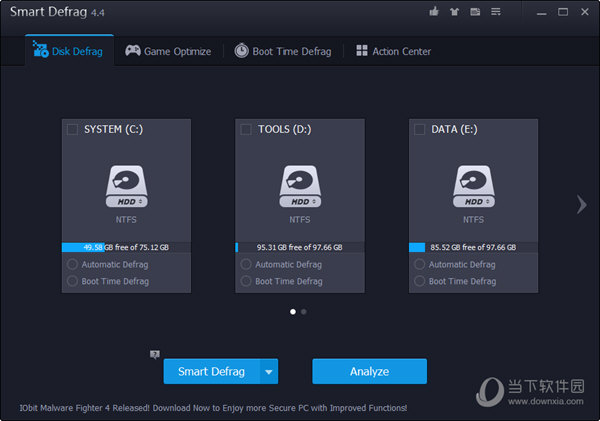Open the Action Center tab

pos(393,51)
